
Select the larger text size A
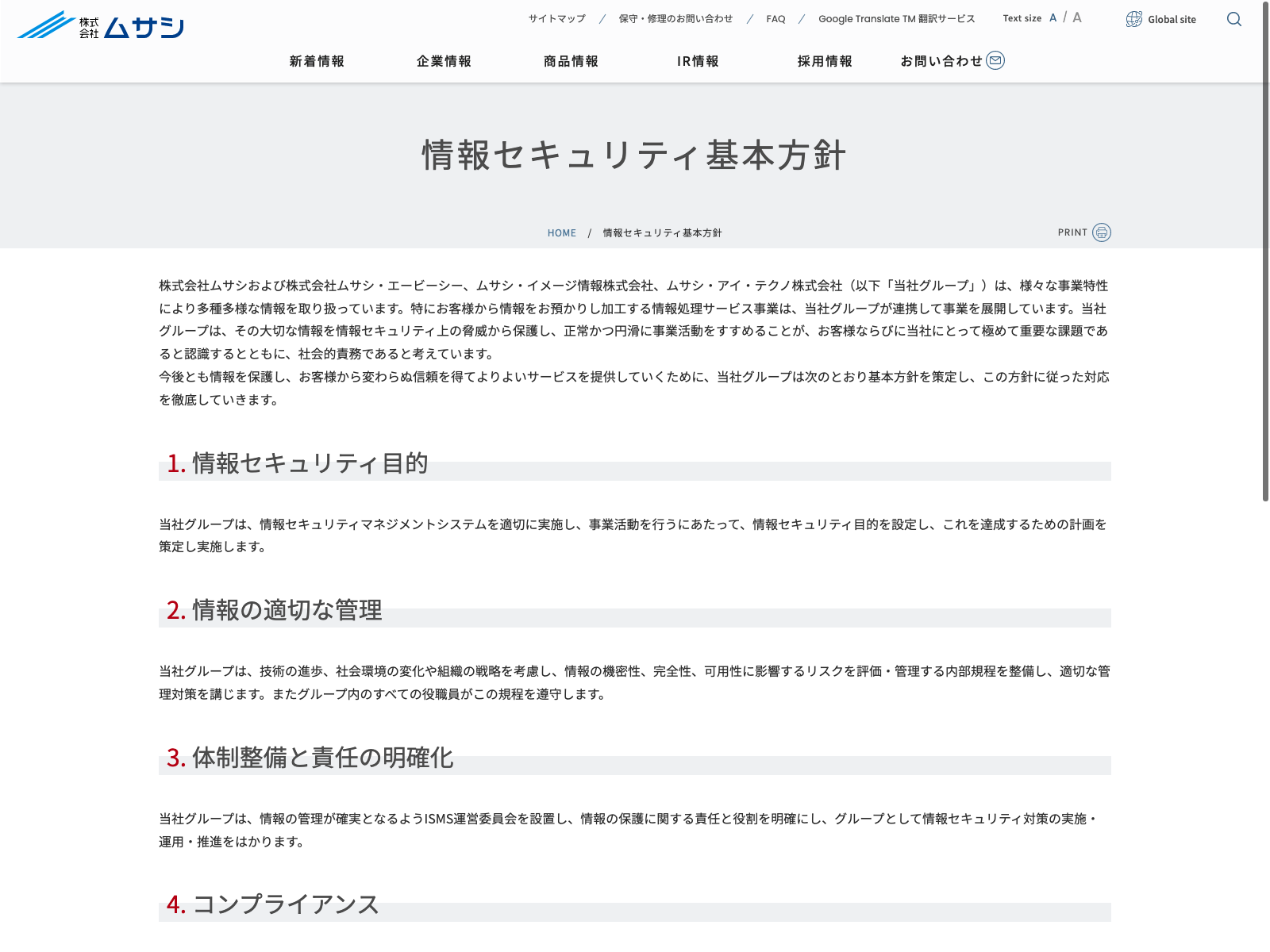pyautogui.click(x=1077, y=17)
